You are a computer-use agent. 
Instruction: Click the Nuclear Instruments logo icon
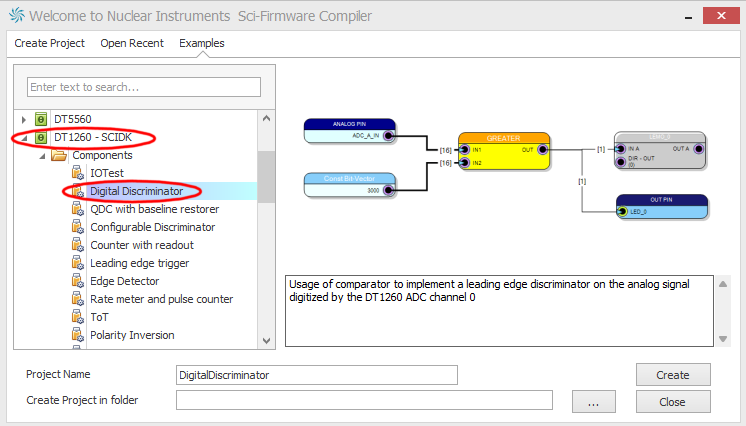click(17, 15)
